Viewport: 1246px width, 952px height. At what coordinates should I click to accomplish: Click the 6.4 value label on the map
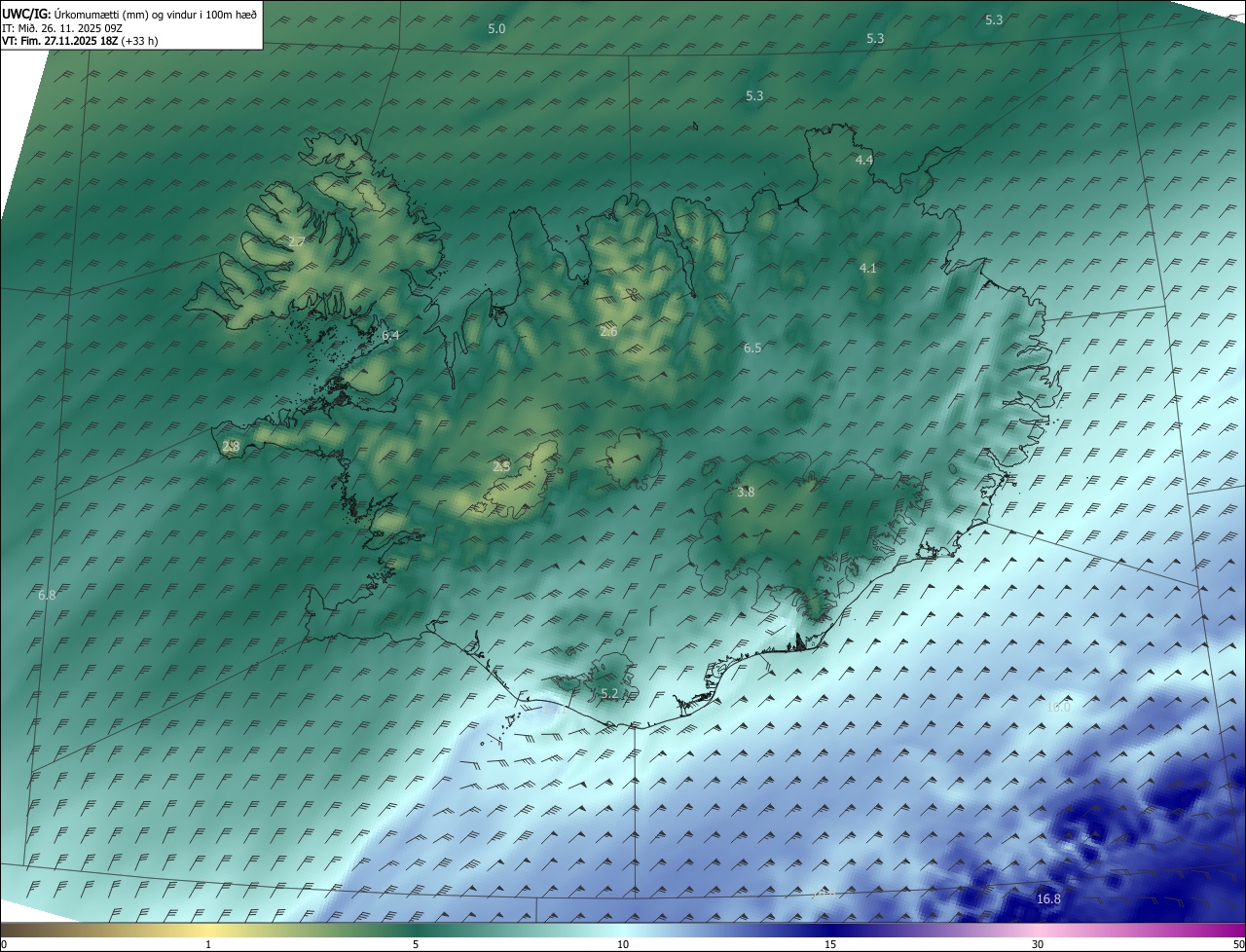coord(390,335)
